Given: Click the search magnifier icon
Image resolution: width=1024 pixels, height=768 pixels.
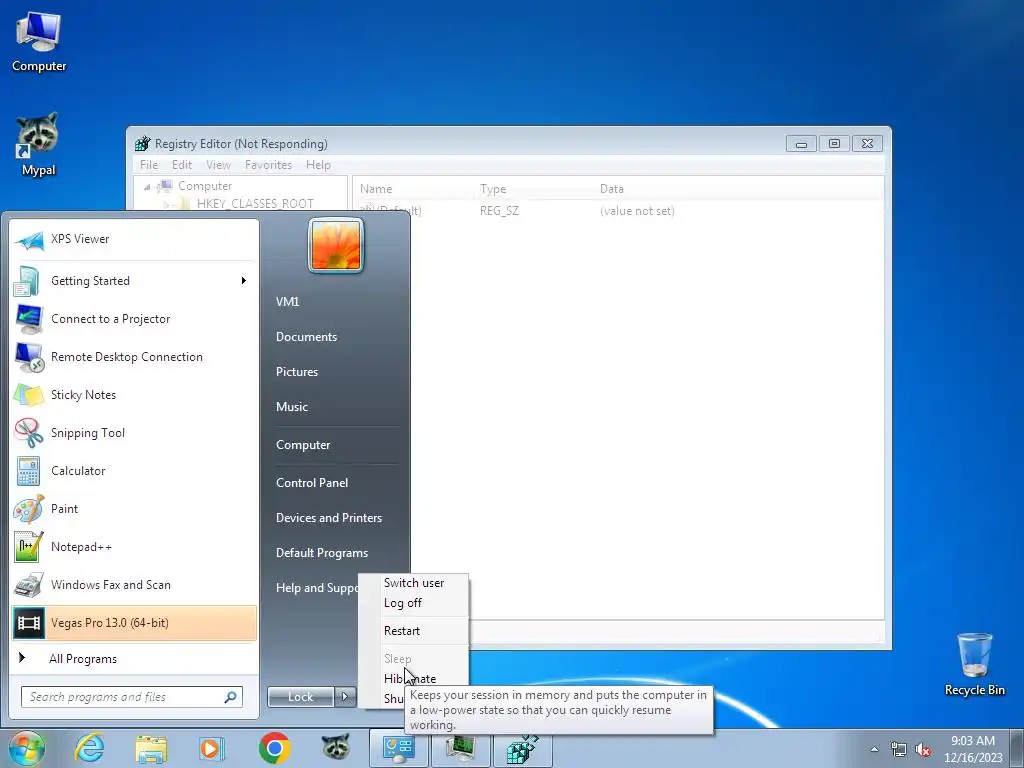Looking at the screenshot, I should [x=230, y=697].
